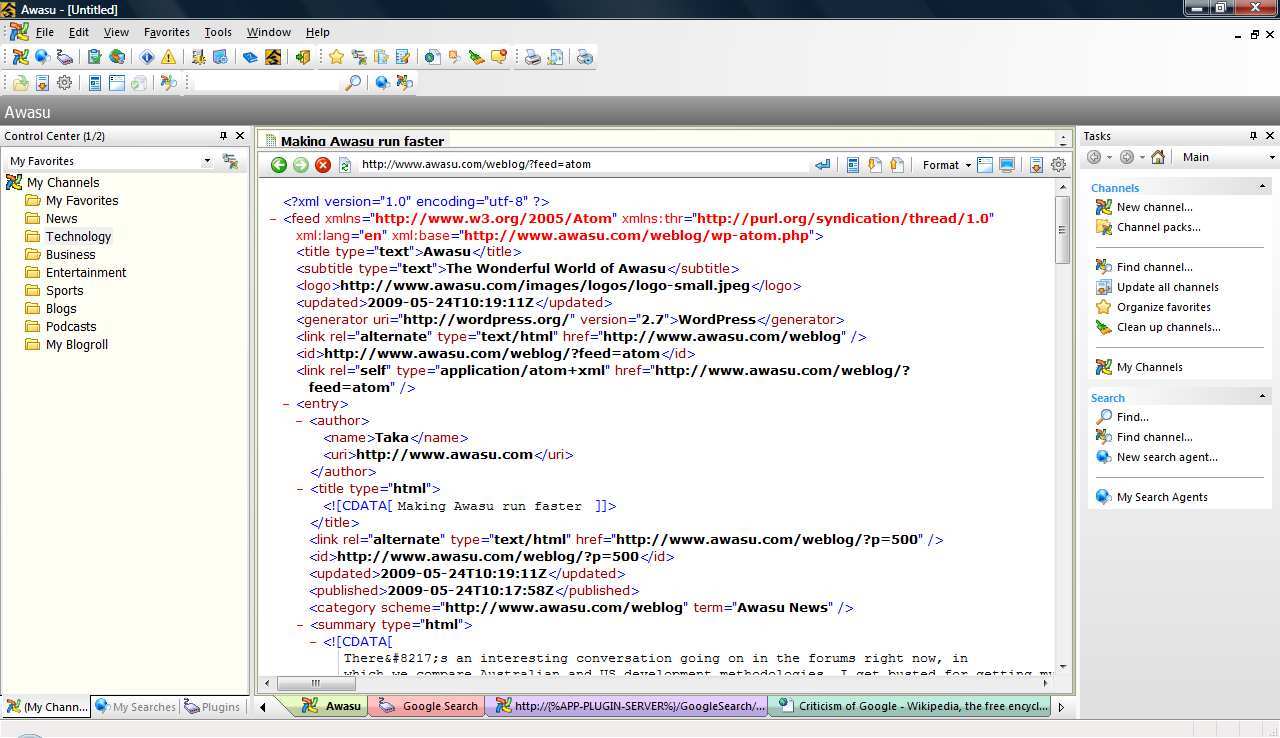This screenshot has width=1280, height=738.
Task: Click the broom cleanup icon in the toolbar
Action: coord(476,57)
